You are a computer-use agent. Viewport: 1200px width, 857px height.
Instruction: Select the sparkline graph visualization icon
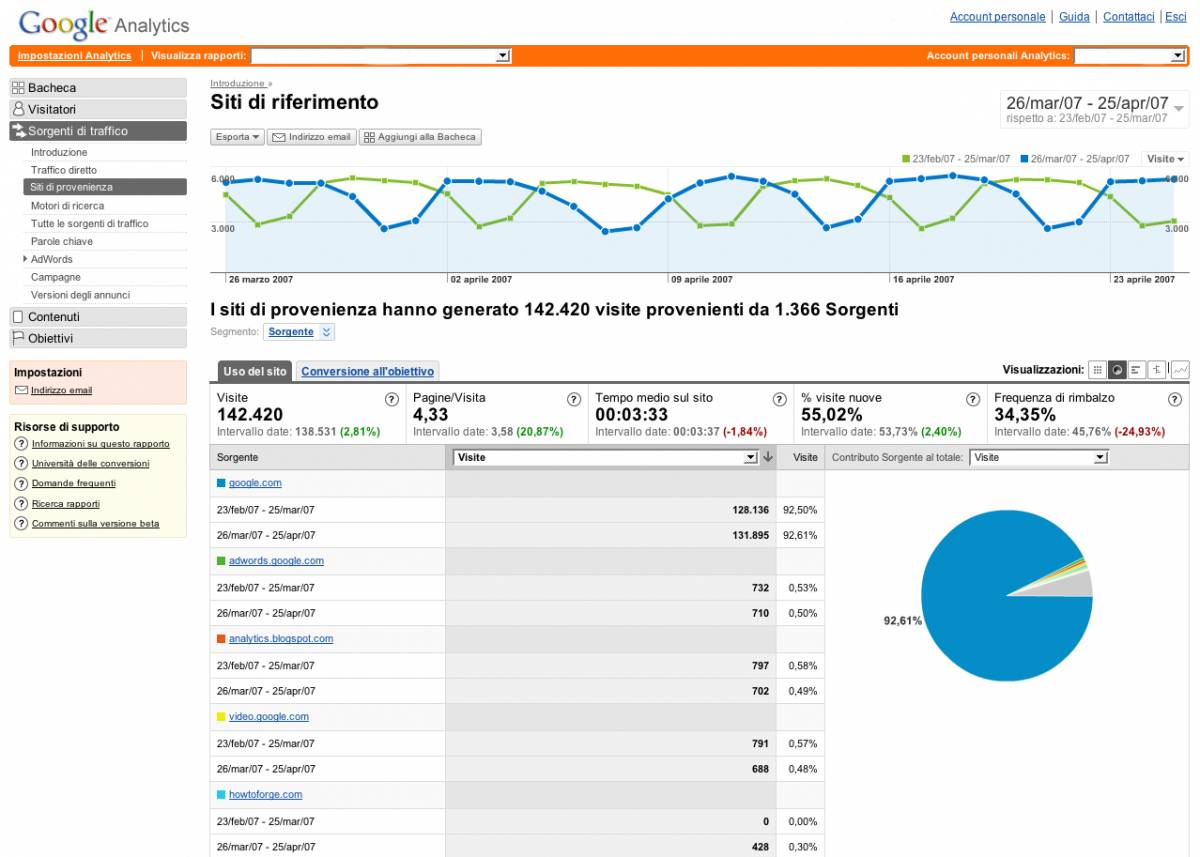pyautogui.click(x=1180, y=370)
